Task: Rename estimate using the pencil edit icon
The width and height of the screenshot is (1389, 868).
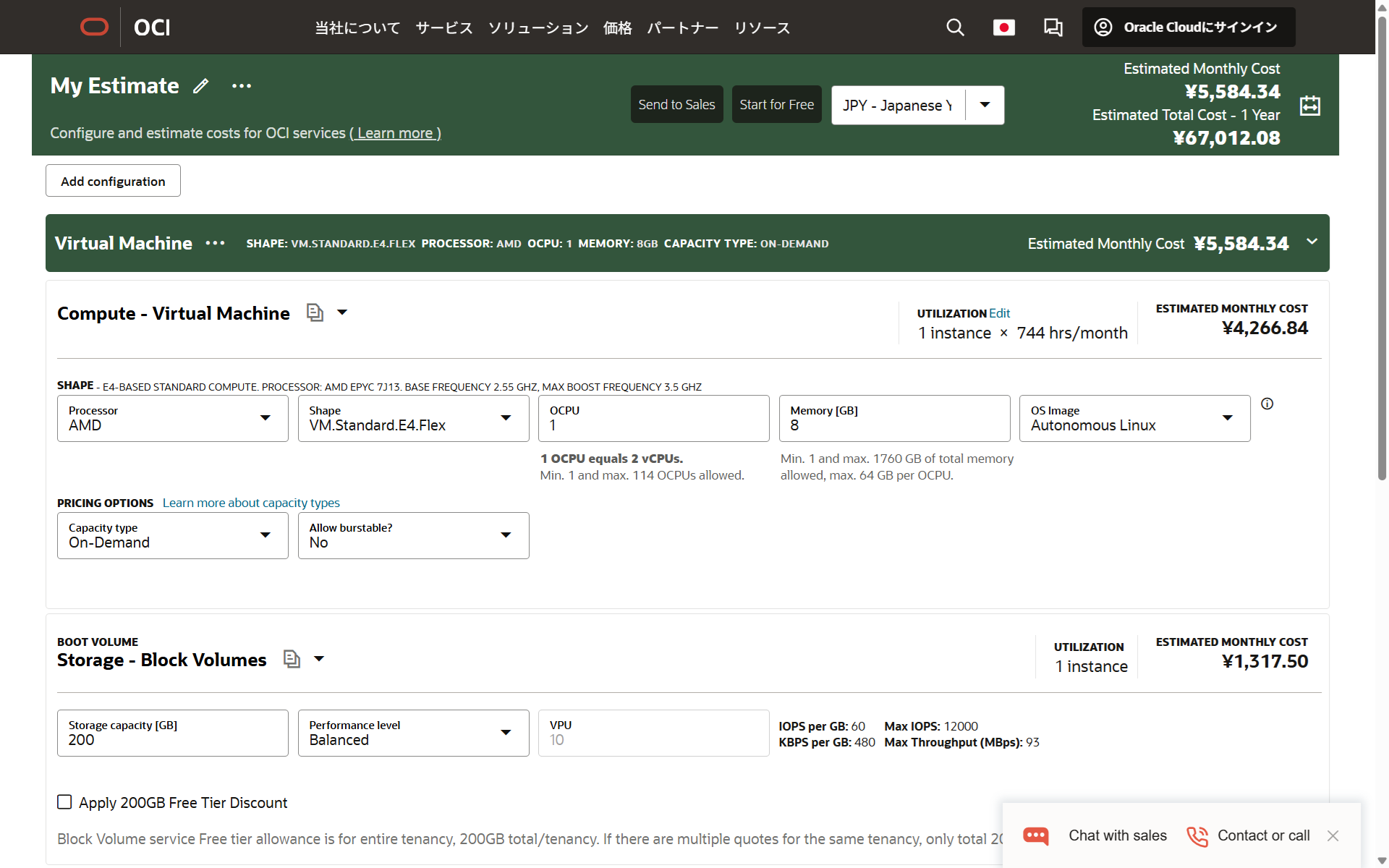Action: pyautogui.click(x=201, y=85)
